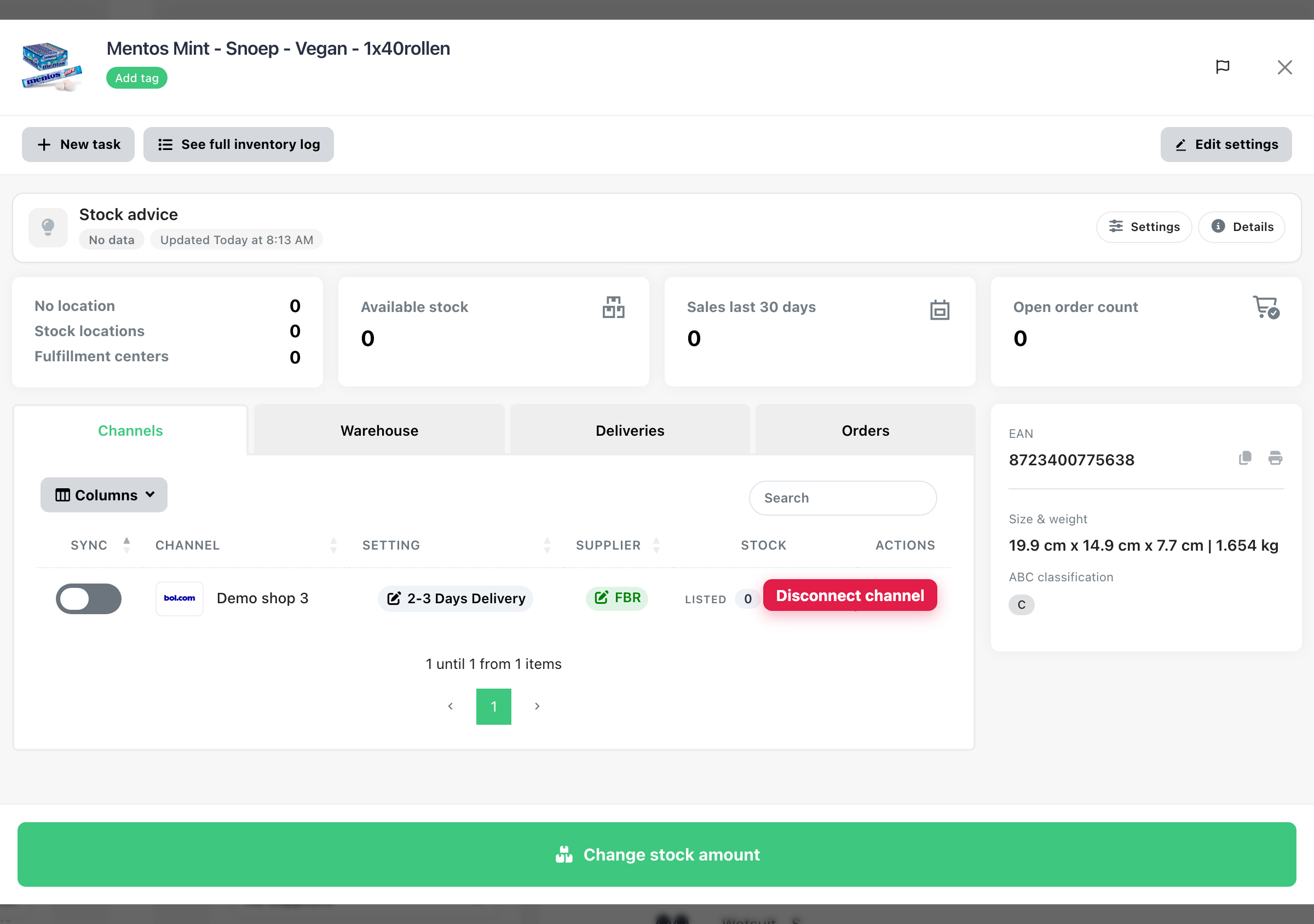Click the product title Mentos Mint
1314x924 pixels.
coord(278,49)
